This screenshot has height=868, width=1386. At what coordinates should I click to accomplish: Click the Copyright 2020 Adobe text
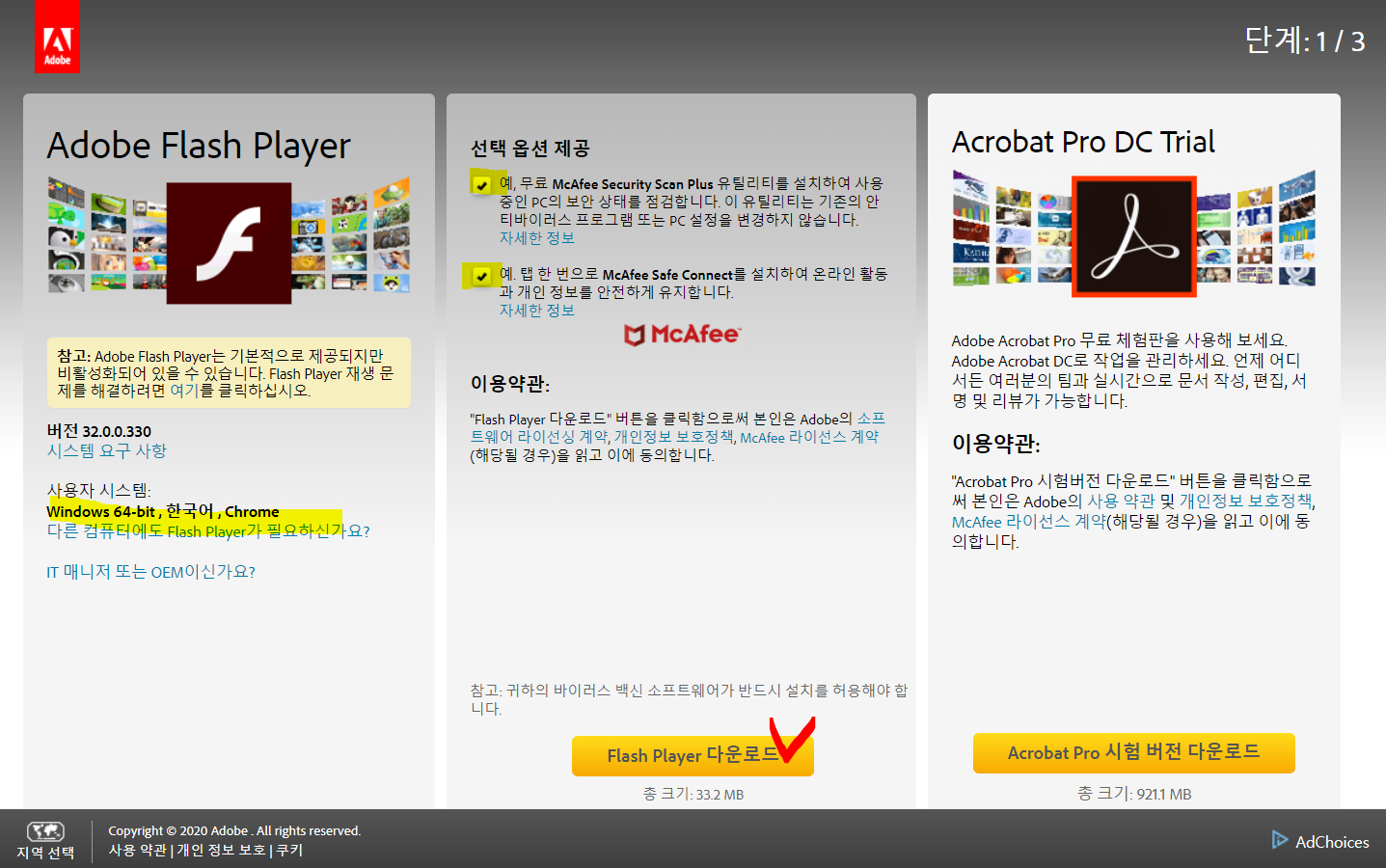234,830
